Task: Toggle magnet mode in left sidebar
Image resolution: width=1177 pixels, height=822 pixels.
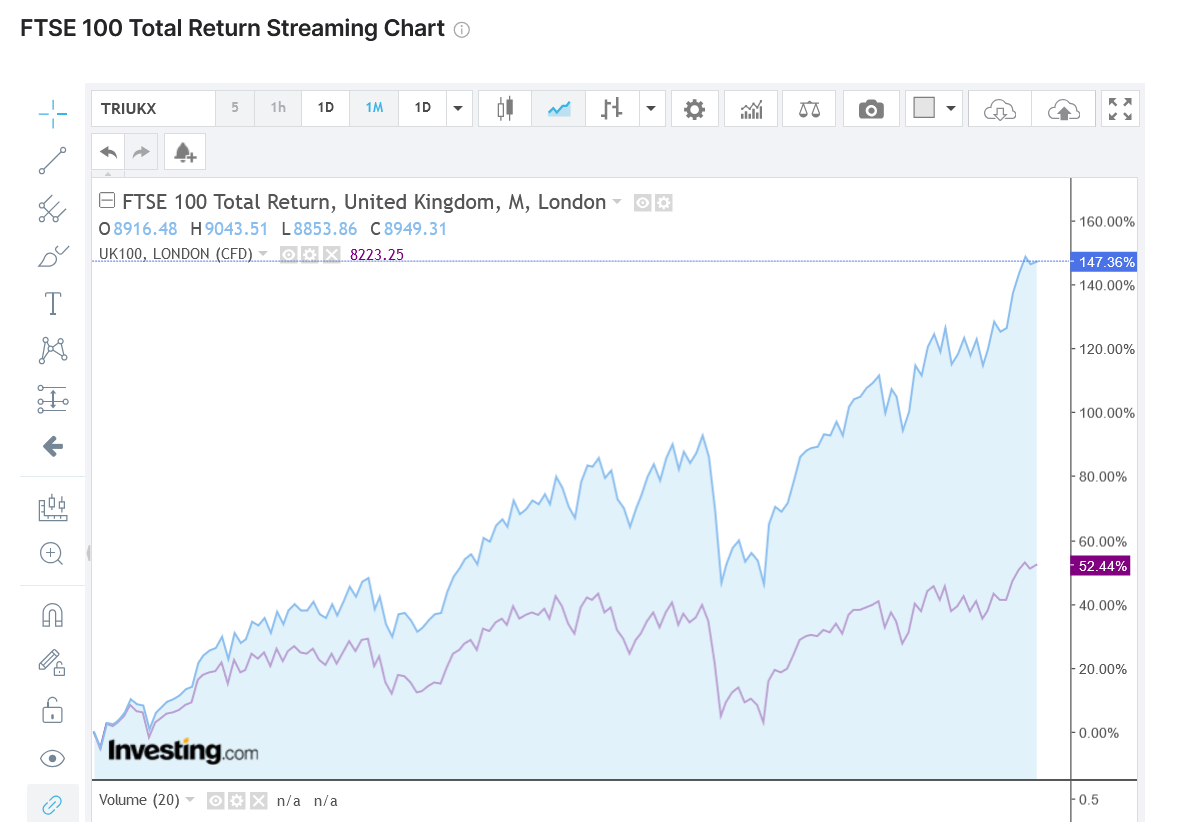Action: click(x=53, y=616)
